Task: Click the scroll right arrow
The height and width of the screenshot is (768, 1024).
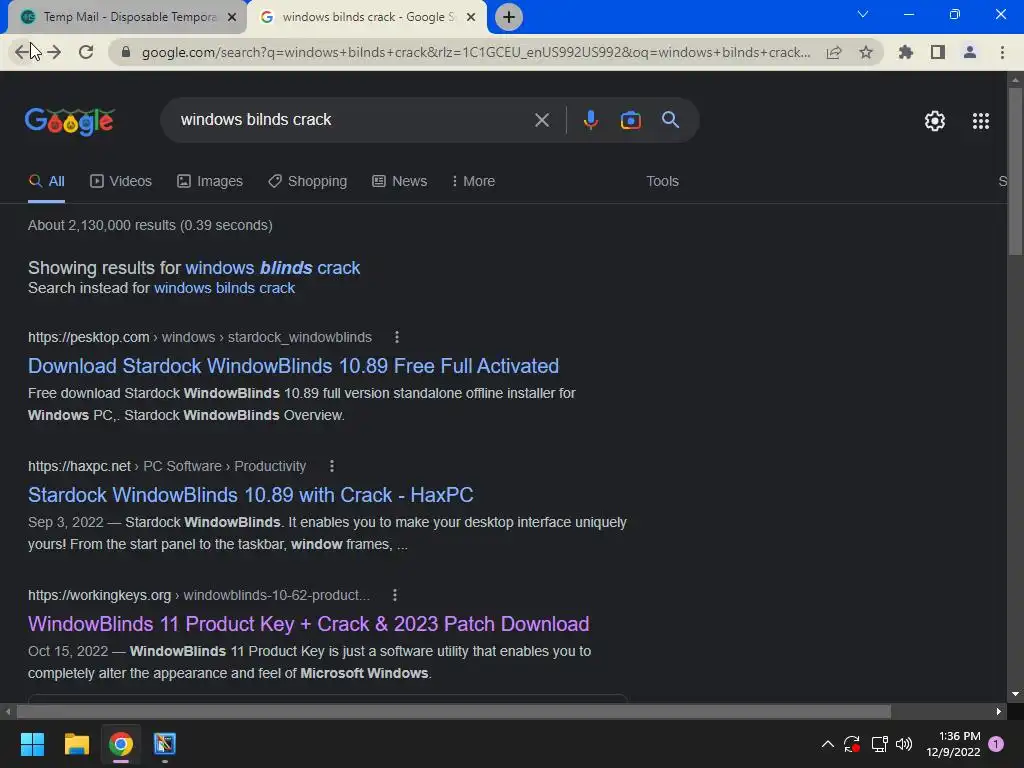Action: click(999, 711)
